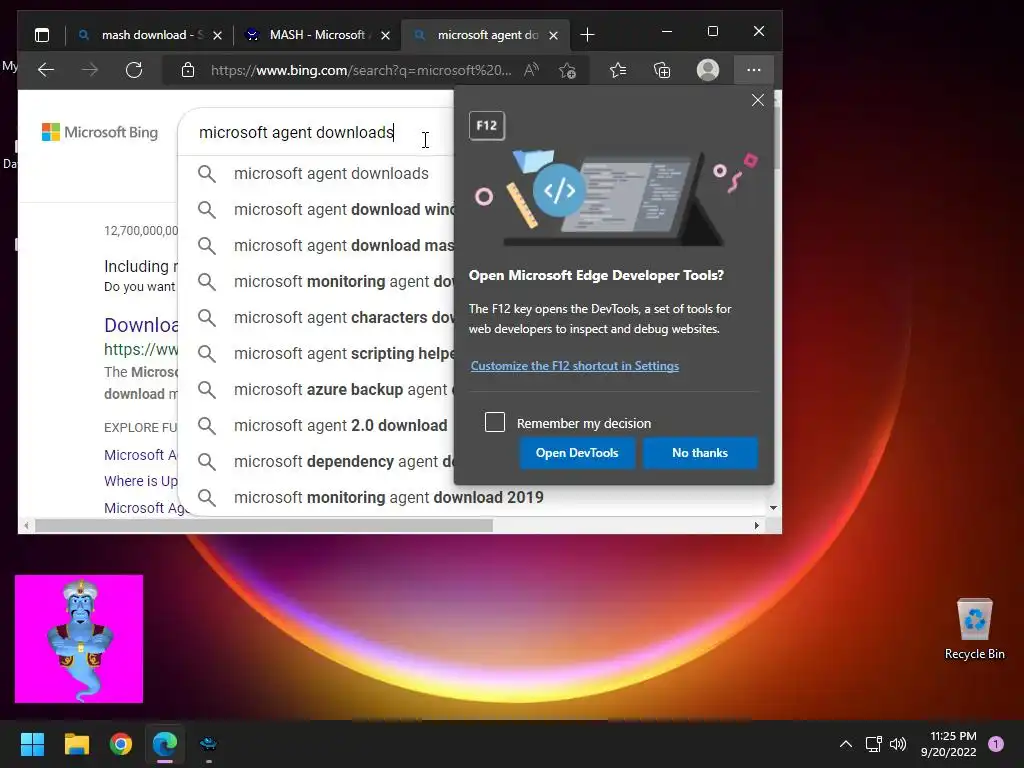Close the 'MASH - Microsoft' tab
The width and height of the screenshot is (1024, 768).
pos(385,35)
